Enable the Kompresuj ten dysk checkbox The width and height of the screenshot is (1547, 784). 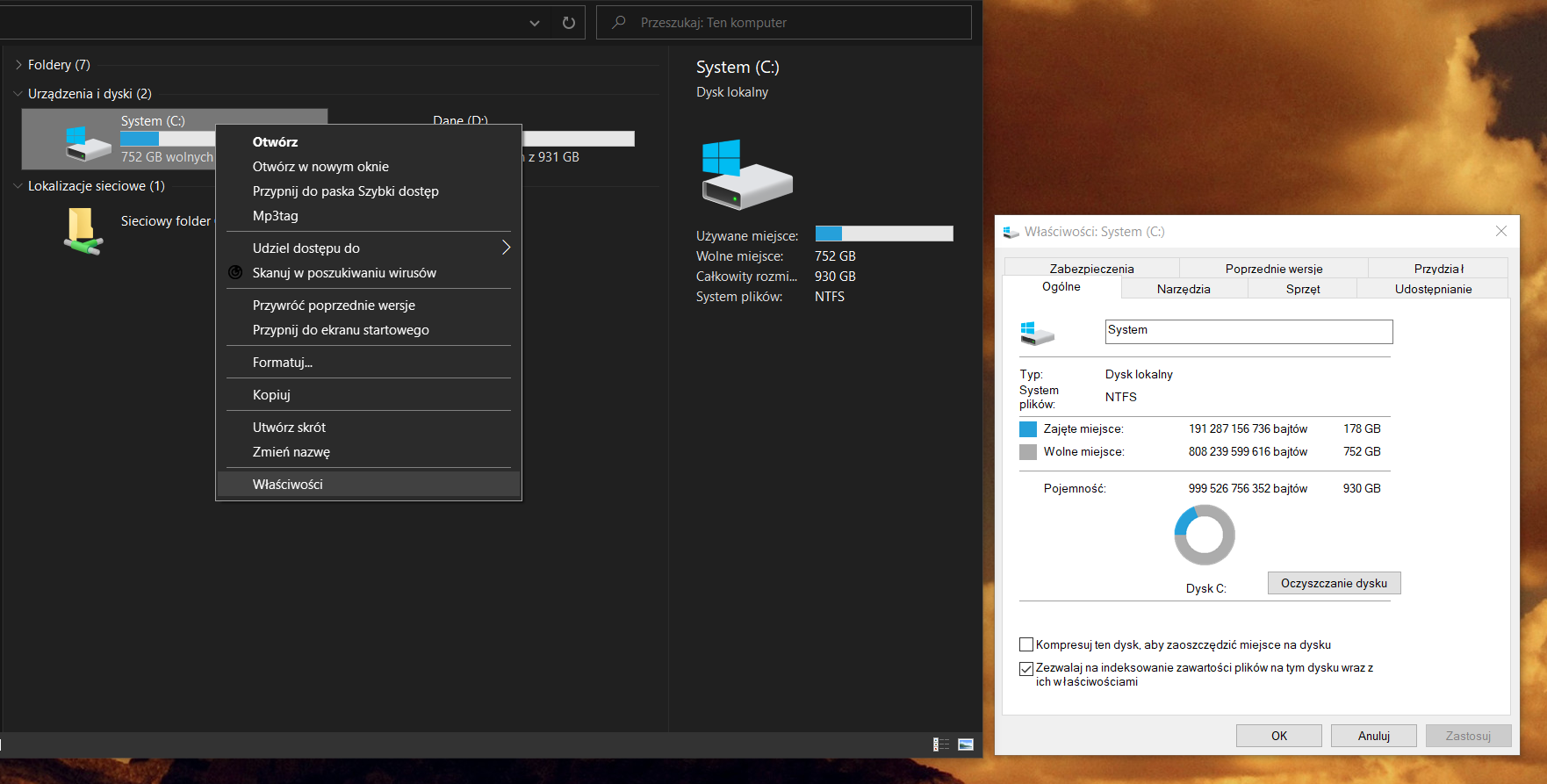1025,645
